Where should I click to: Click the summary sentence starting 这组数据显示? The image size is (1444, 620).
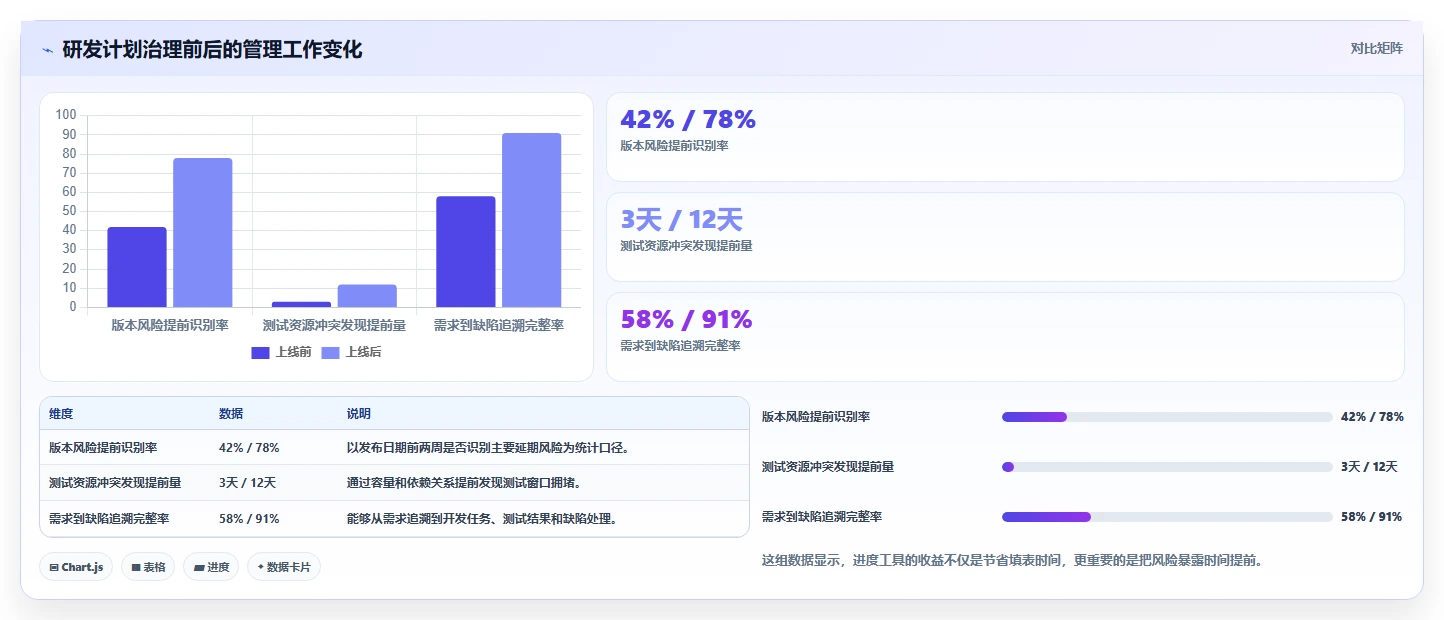(1012, 561)
